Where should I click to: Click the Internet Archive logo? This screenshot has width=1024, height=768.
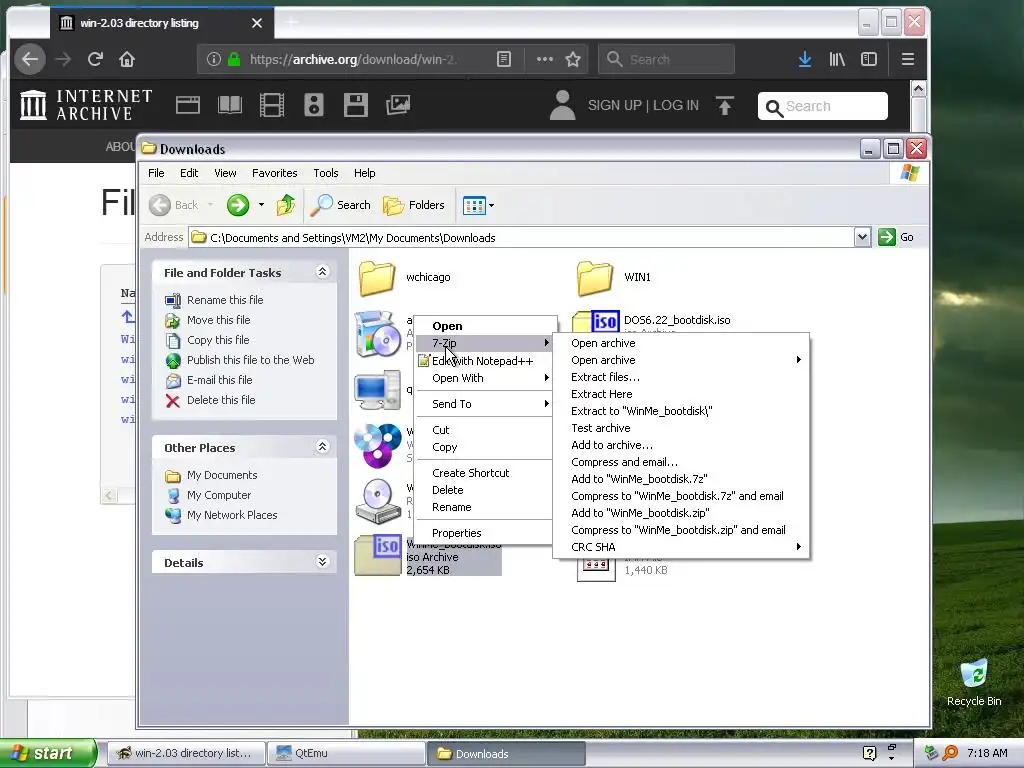point(86,105)
